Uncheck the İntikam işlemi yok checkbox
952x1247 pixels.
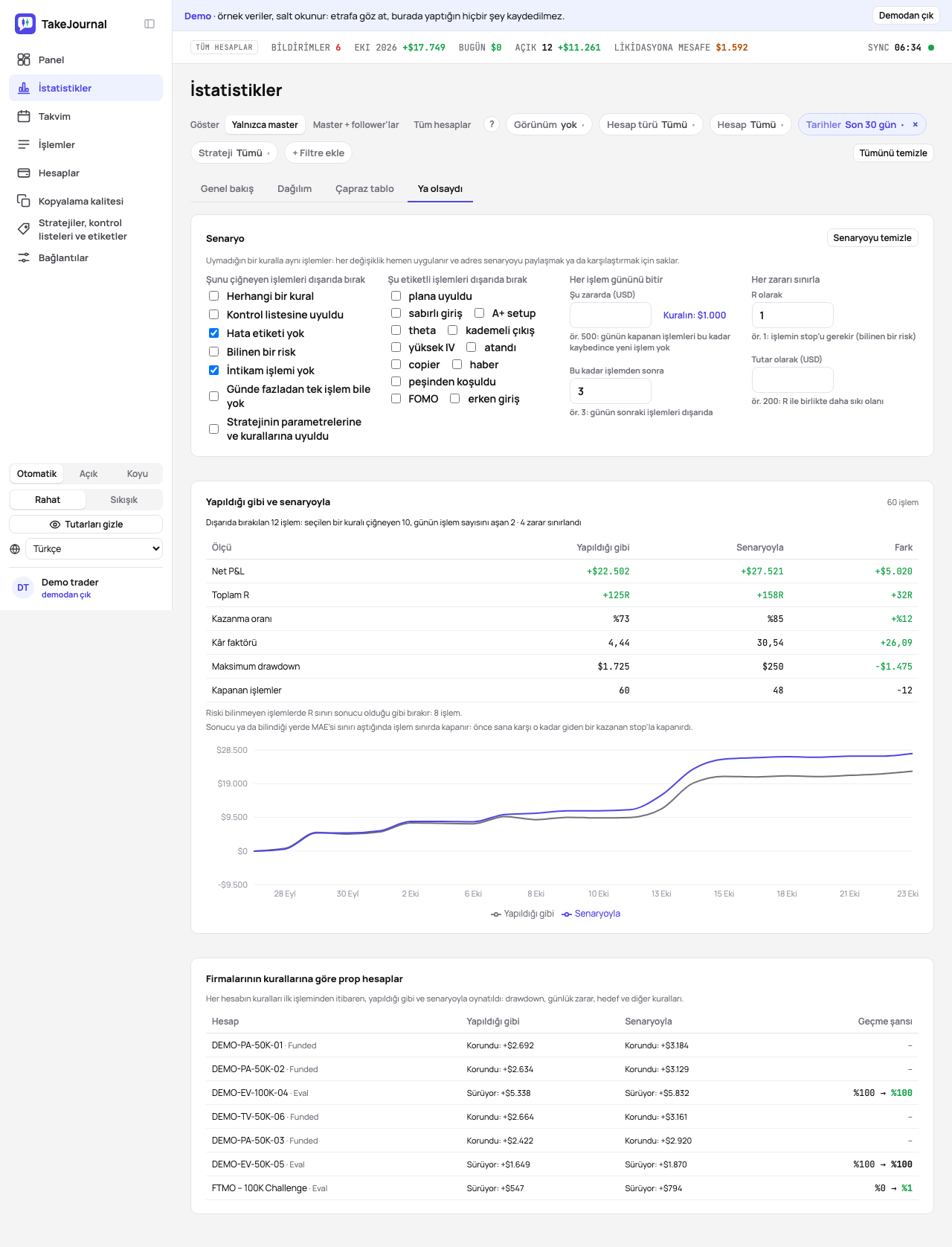(213, 371)
